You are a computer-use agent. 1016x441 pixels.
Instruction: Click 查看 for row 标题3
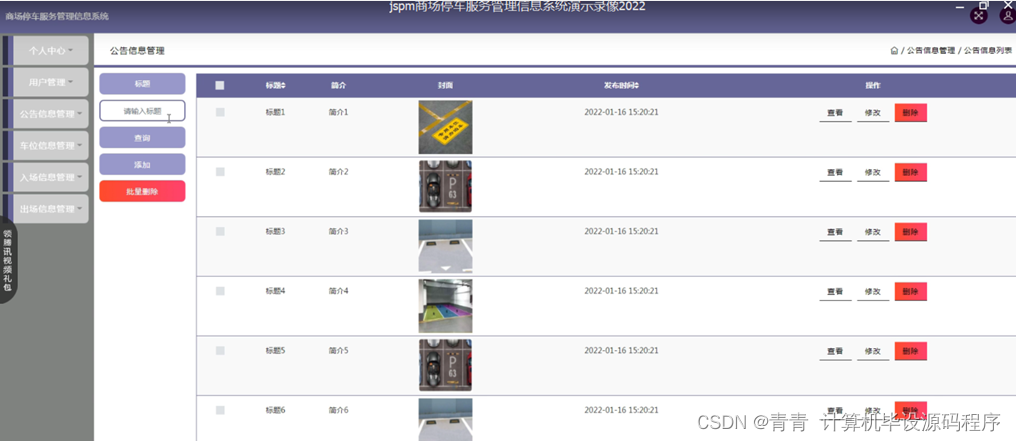[835, 232]
